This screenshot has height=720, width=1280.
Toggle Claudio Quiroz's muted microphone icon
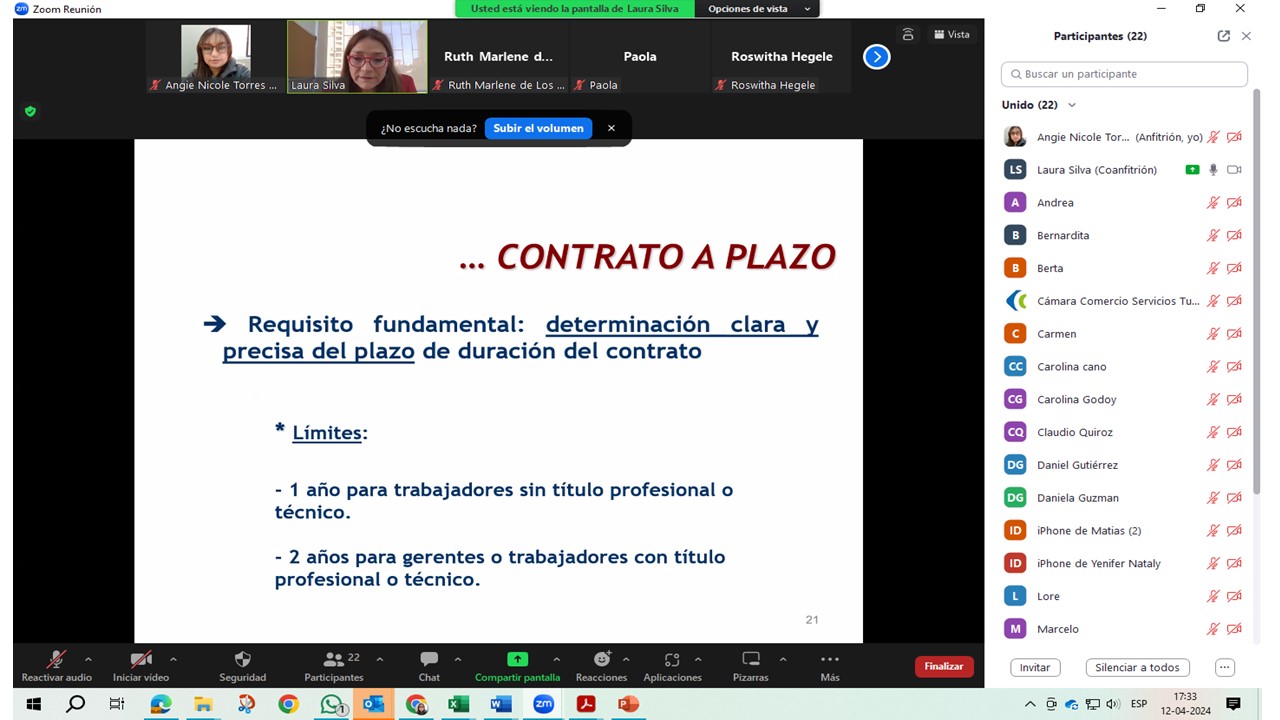coord(1213,432)
